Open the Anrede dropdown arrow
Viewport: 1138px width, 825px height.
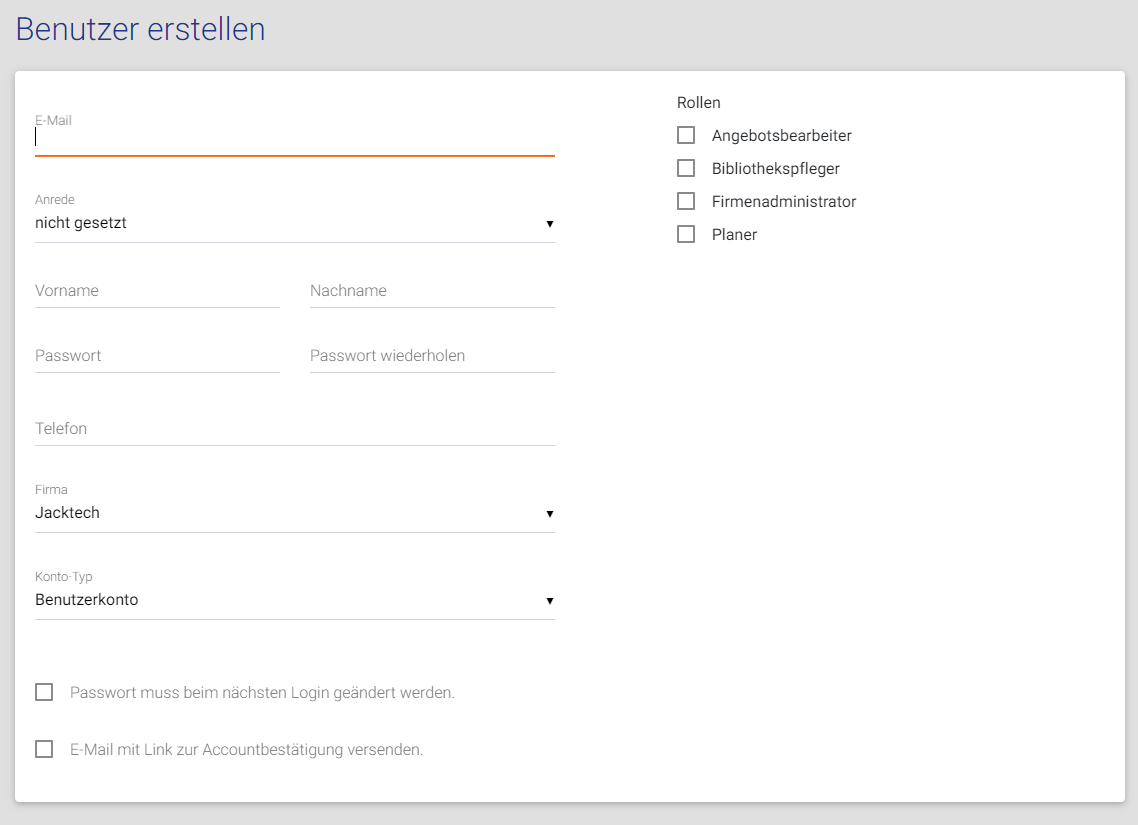[x=549, y=224]
